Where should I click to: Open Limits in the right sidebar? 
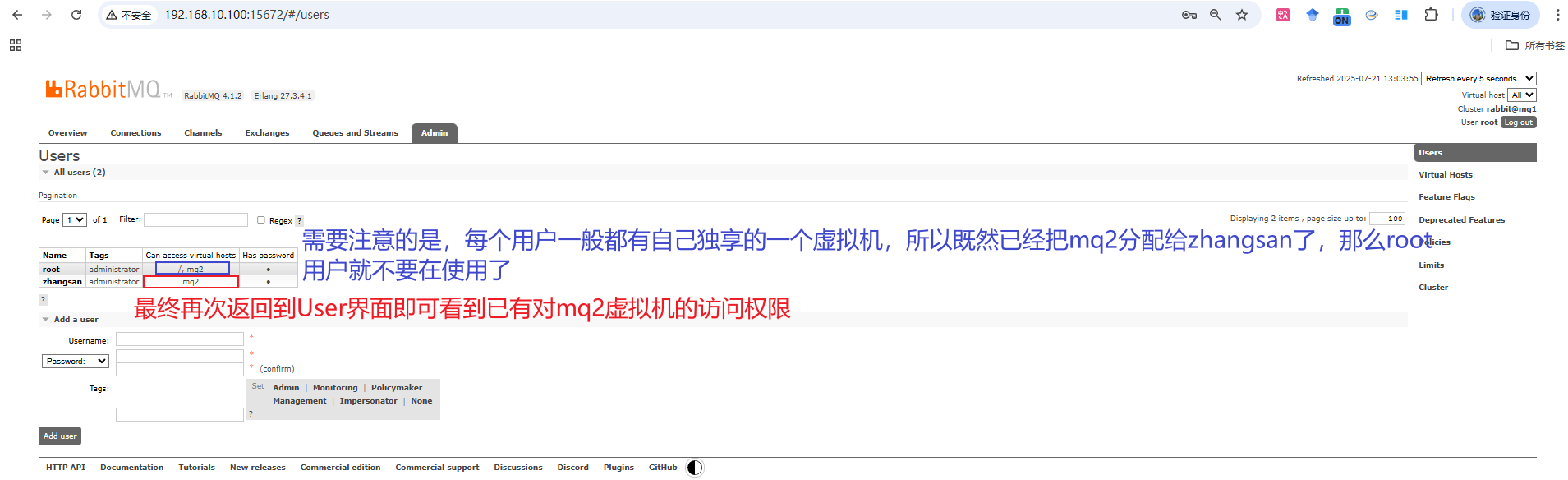click(1431, 265)
